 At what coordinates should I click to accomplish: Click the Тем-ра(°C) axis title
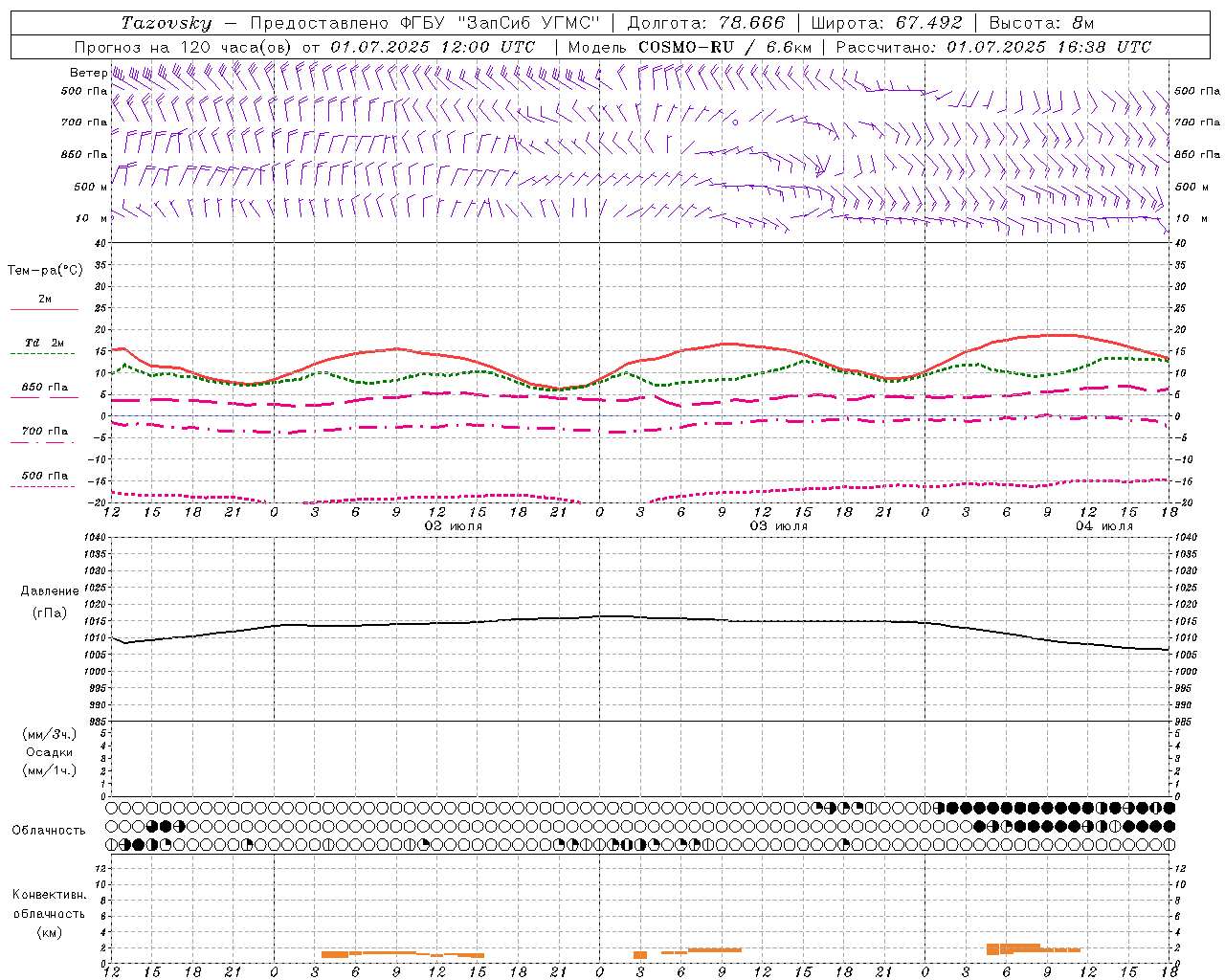(x=45, y=270)
